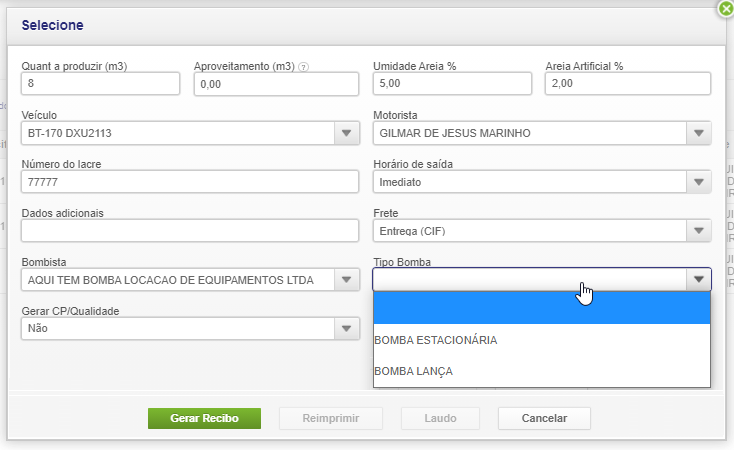Viewport: 734px width, 450px height.
Task: Collapse the Tipo Bomba dropdown arrow
Action: click(698, 280)
